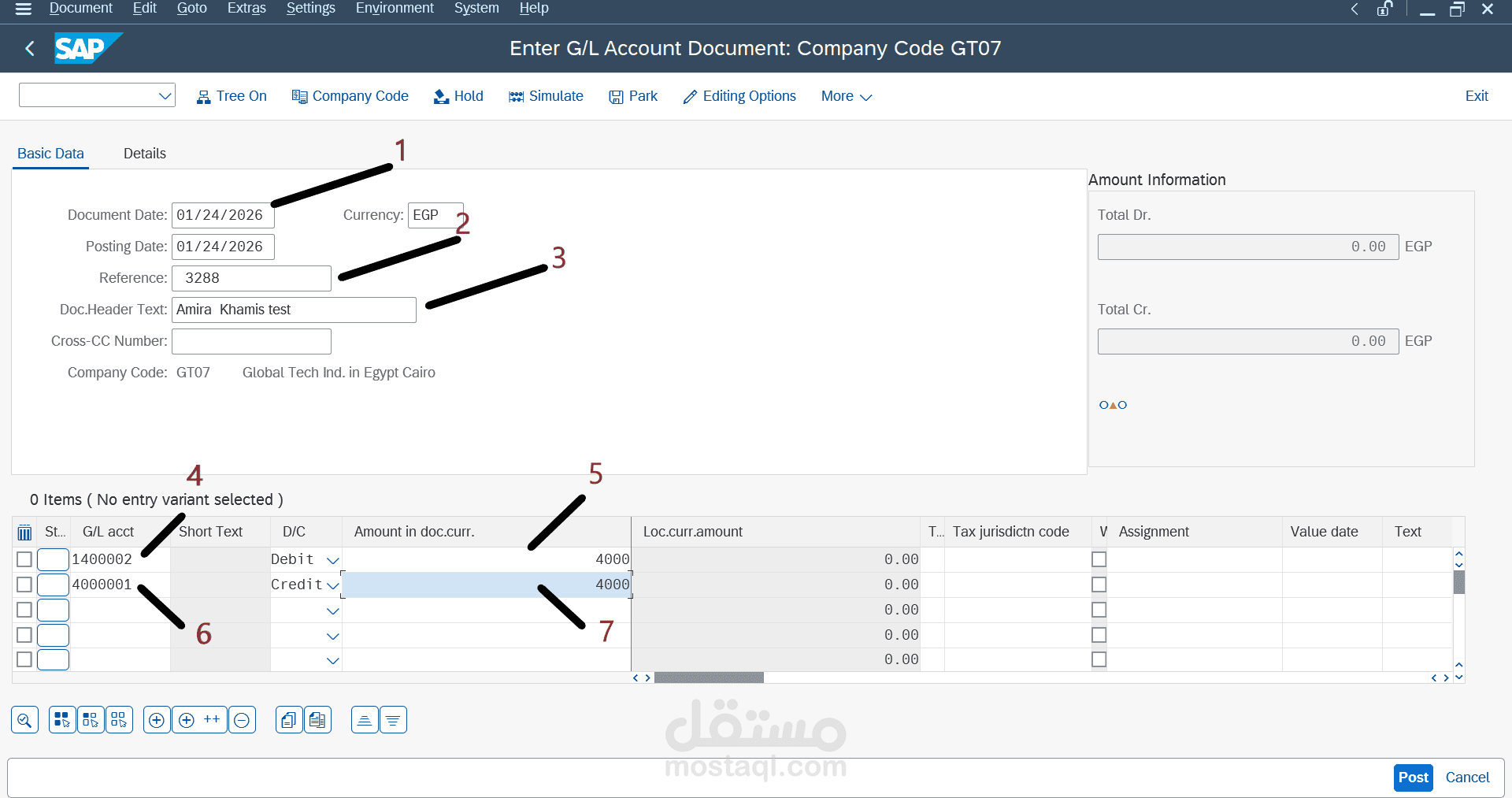Expand the Credit row debit/credit selector
Viewport: 1512px width, 798px height.
pos(332,585)
